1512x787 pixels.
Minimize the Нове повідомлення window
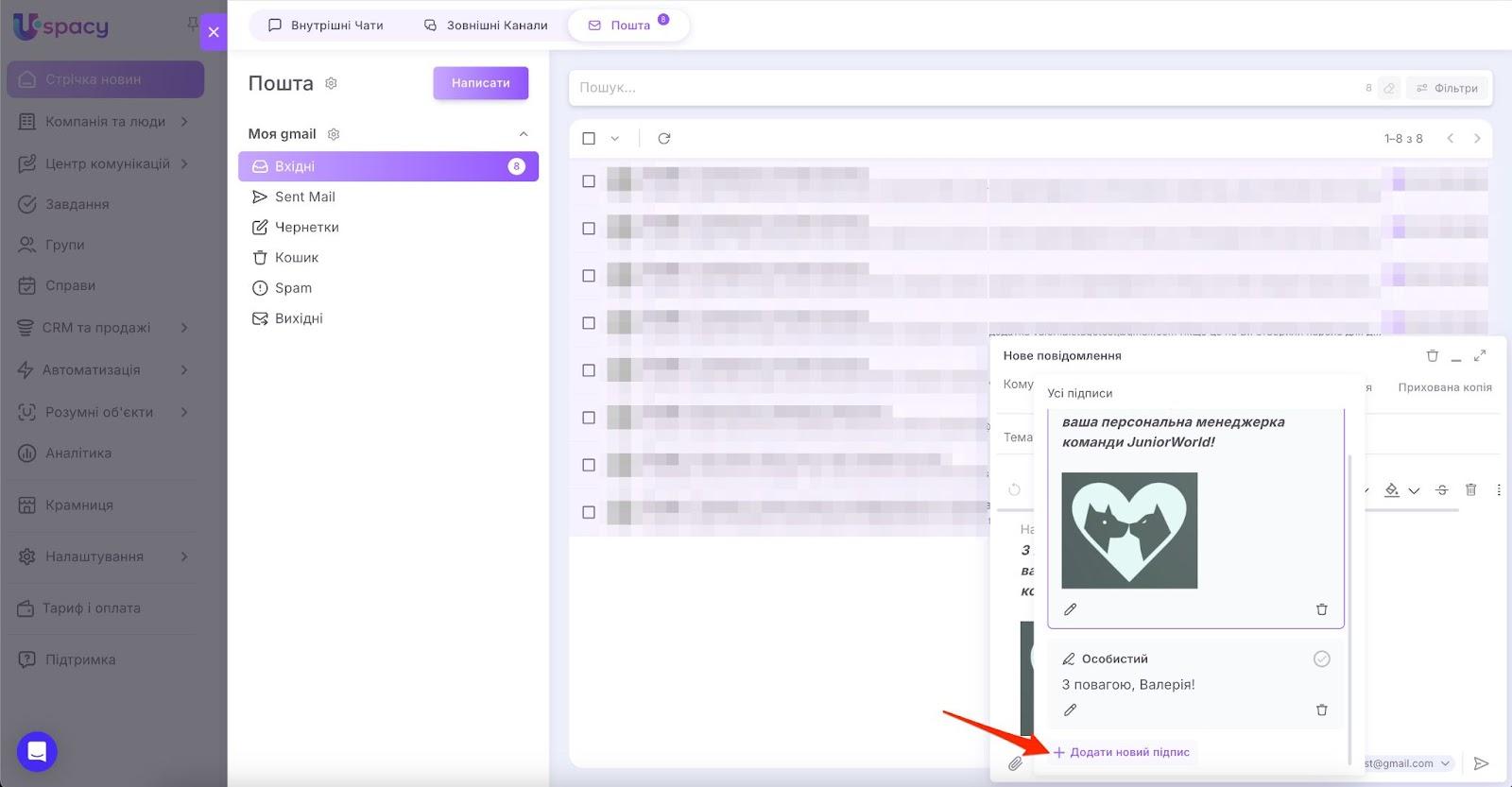click(x=1456, y=357)
